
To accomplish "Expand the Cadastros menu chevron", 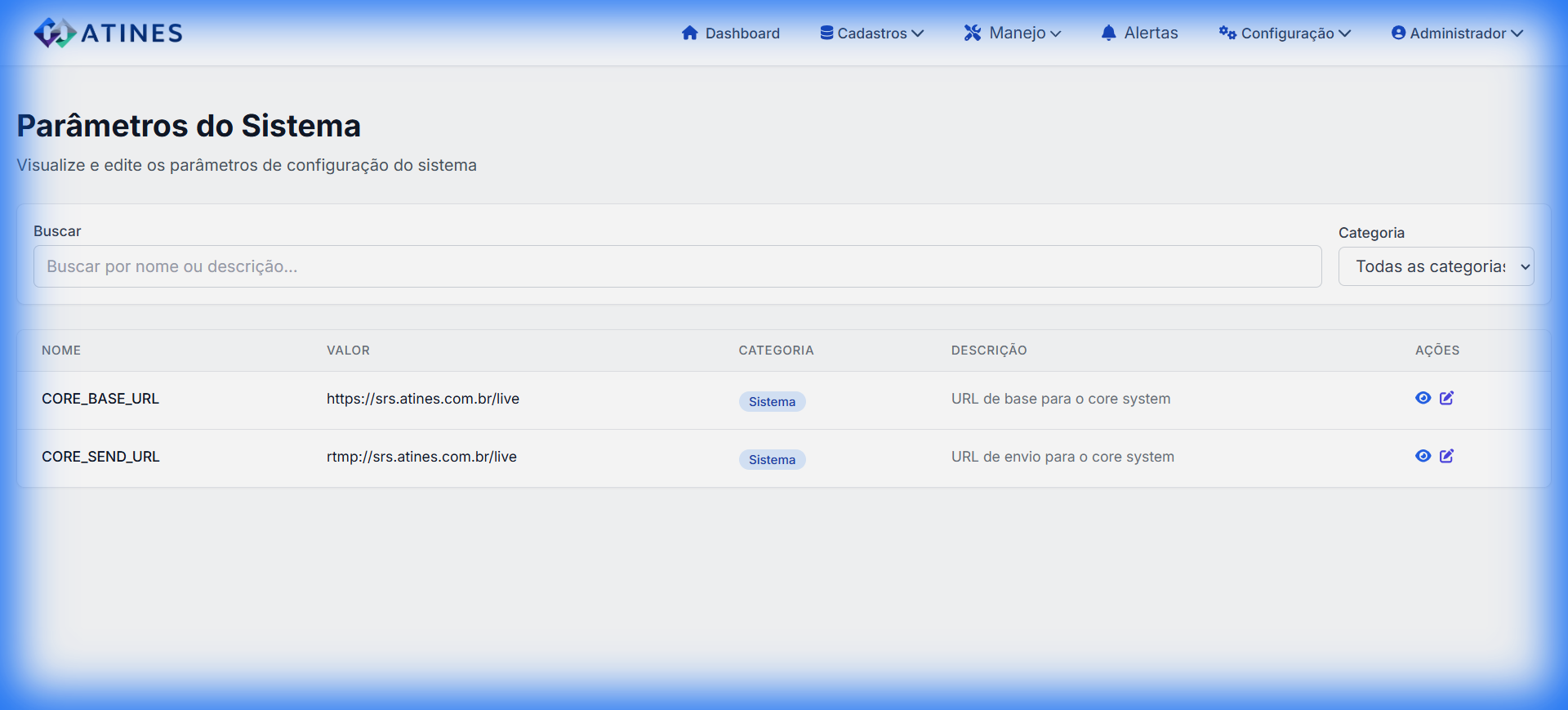I will click(x=917, y=33).
